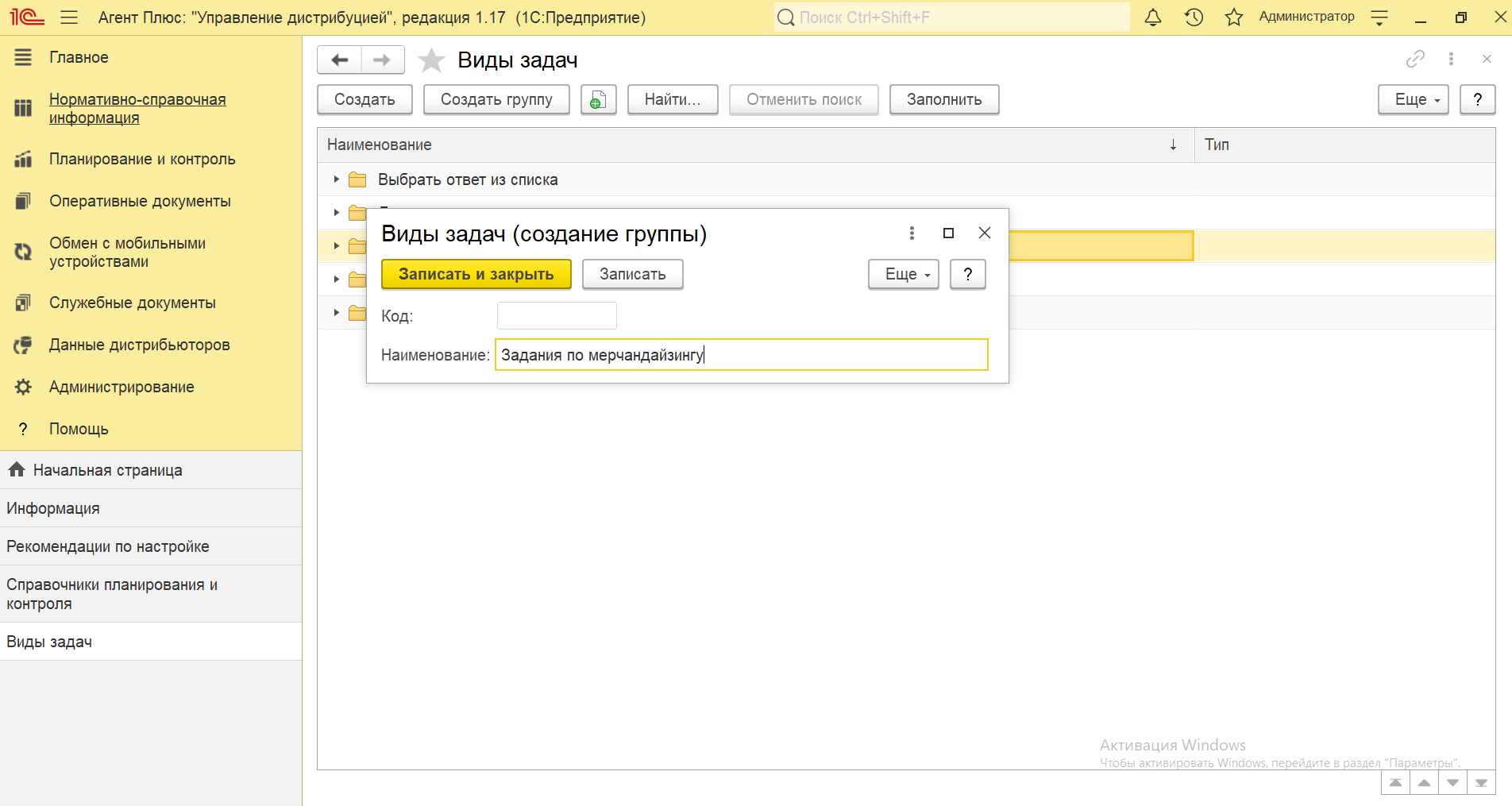This screenshot has width=1512, height=806.
Task: Switch to Начальная страница tab
Action: [151, 470]
